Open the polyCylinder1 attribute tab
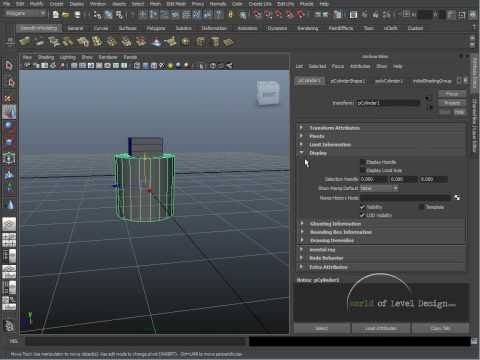The image size is (480, 360). [389, 81]
